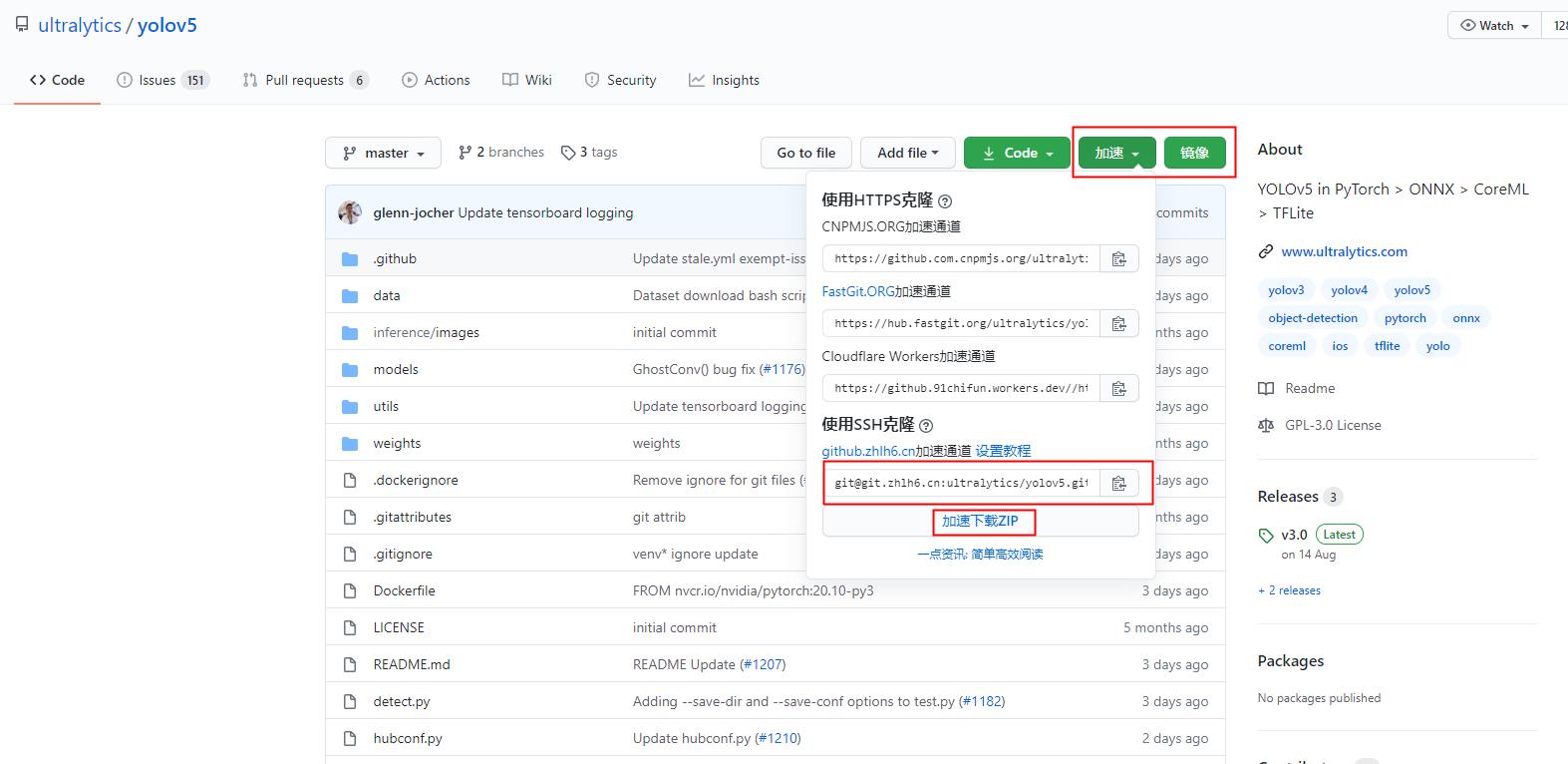Open the Security tab
Screen dimensions: 1568x764
point(620,80)
